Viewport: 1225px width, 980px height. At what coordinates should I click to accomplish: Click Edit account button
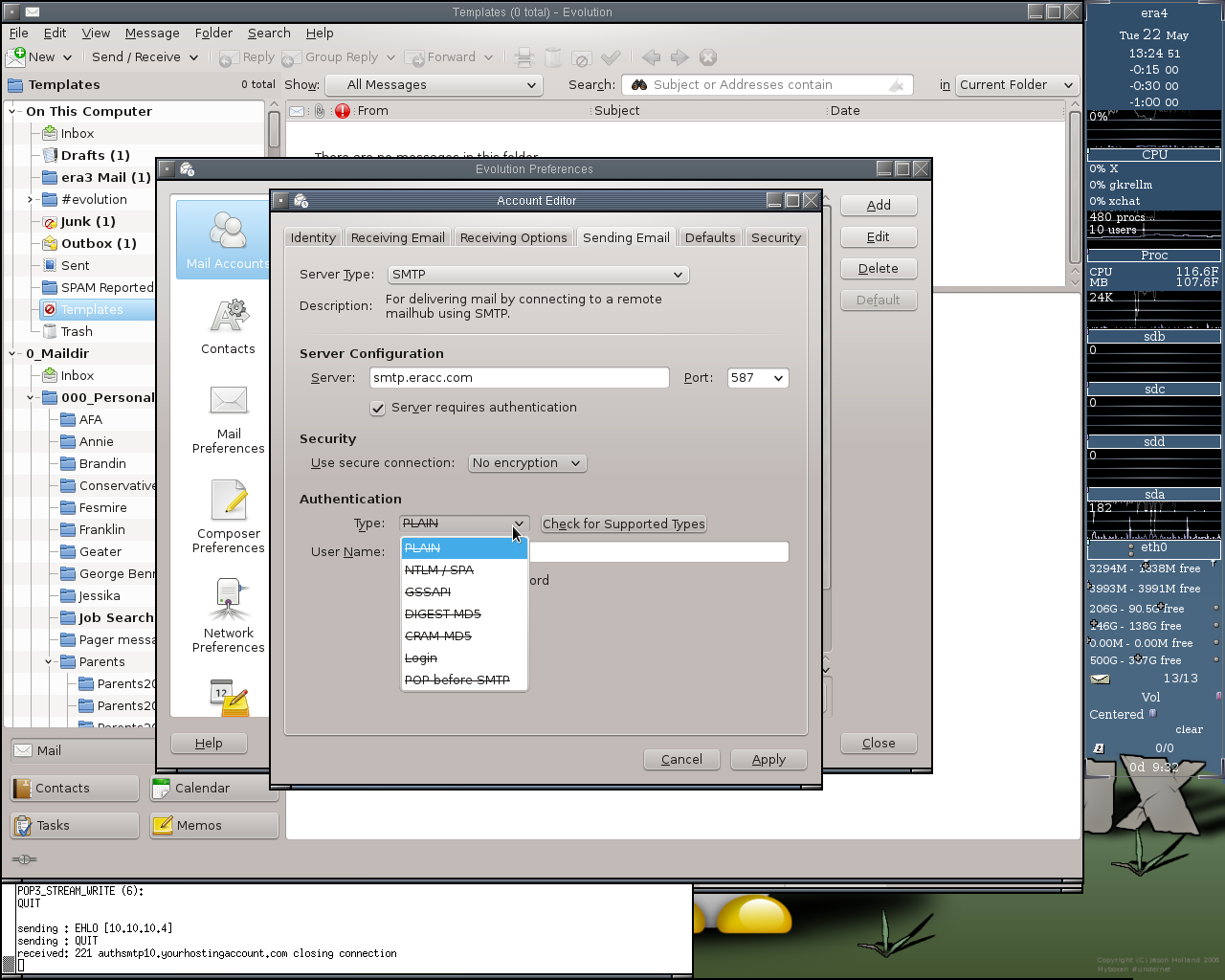pos(879,237)
